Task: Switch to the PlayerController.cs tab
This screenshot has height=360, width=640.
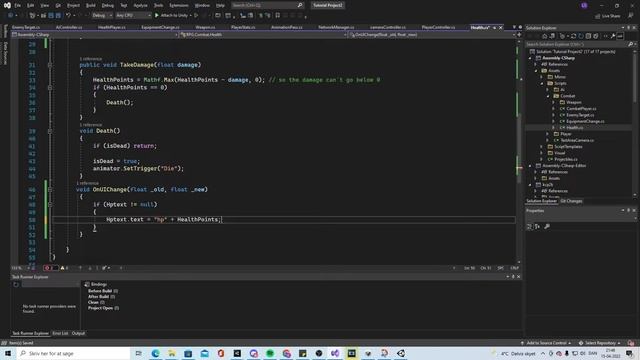Action: [438, 27]
